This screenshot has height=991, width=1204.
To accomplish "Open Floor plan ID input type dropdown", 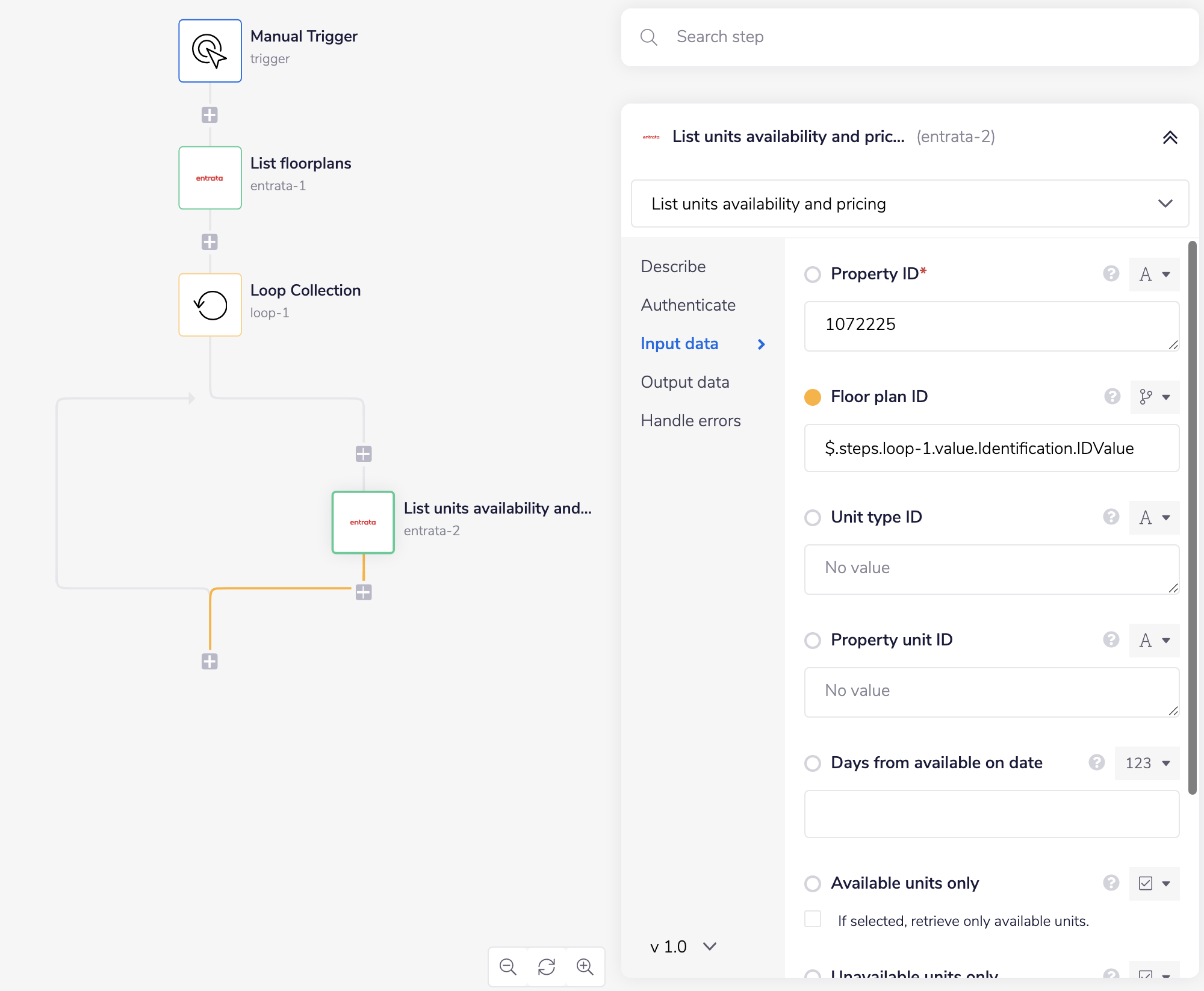I will click(1155, 397).
